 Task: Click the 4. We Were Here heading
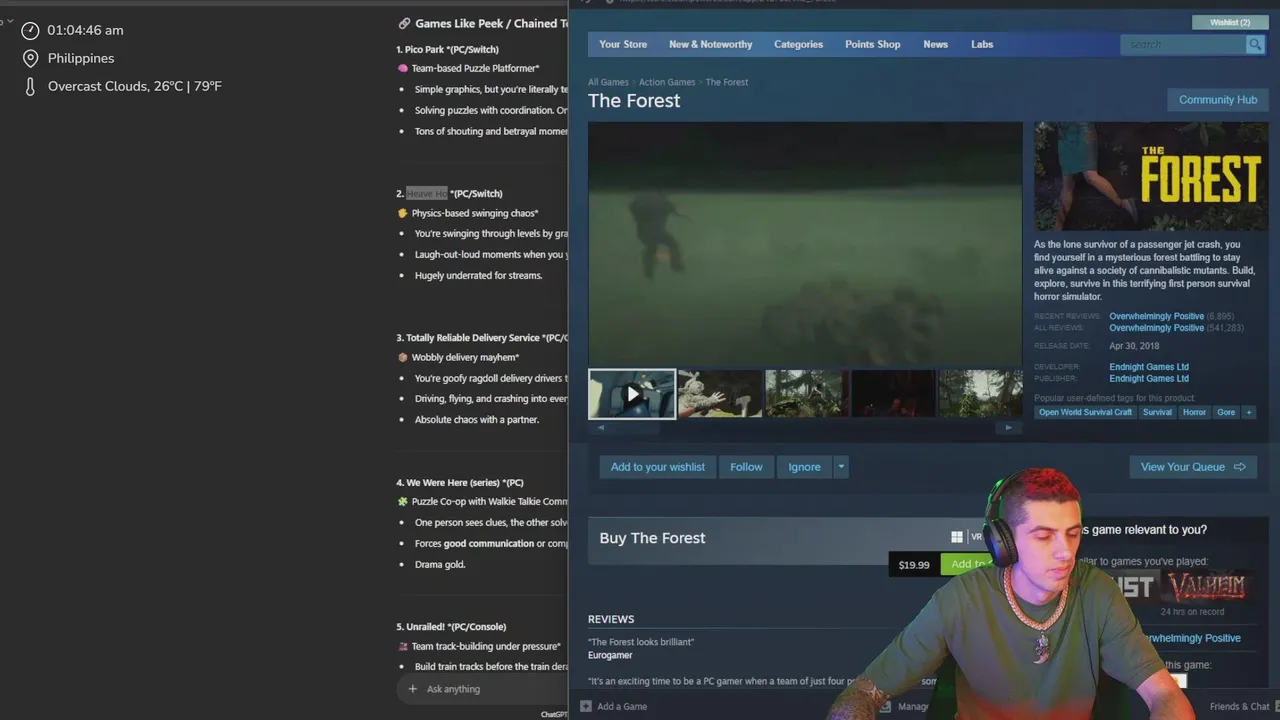pos(460,482)
